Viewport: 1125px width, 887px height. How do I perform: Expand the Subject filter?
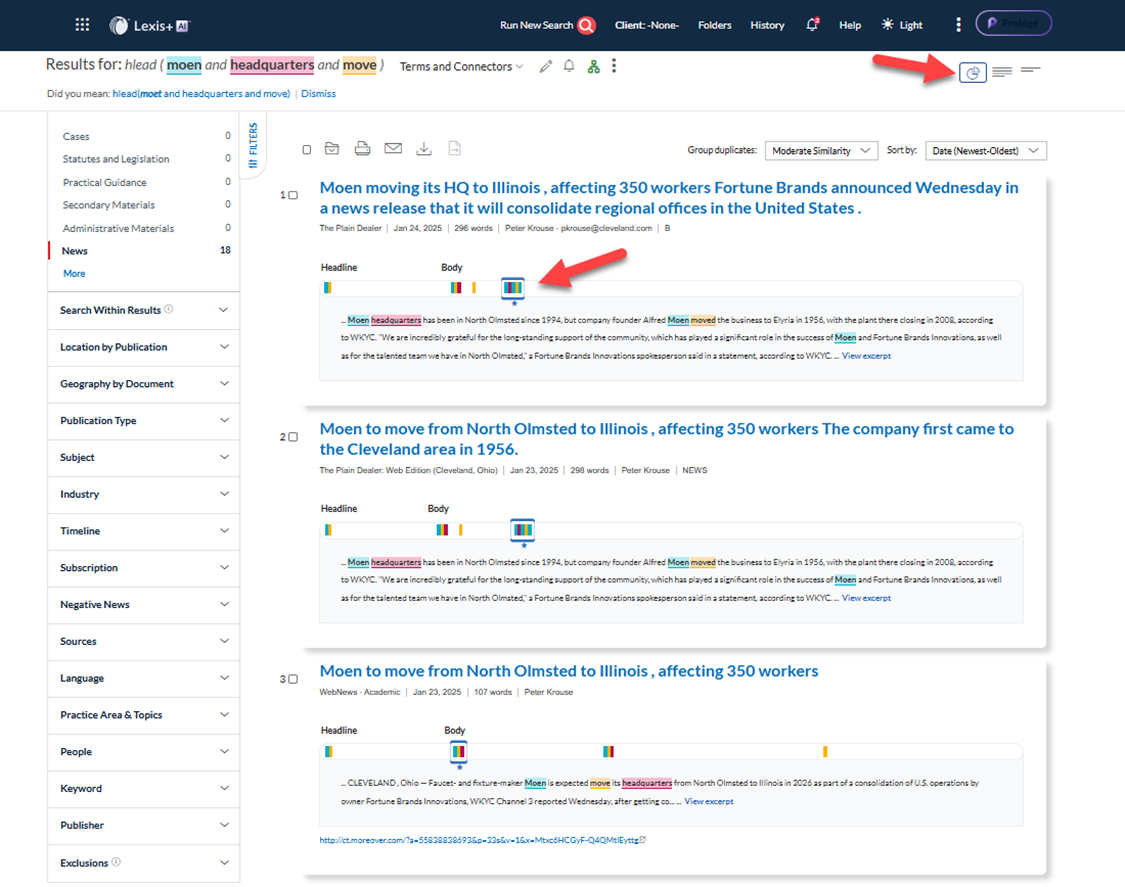click(143, 457)
